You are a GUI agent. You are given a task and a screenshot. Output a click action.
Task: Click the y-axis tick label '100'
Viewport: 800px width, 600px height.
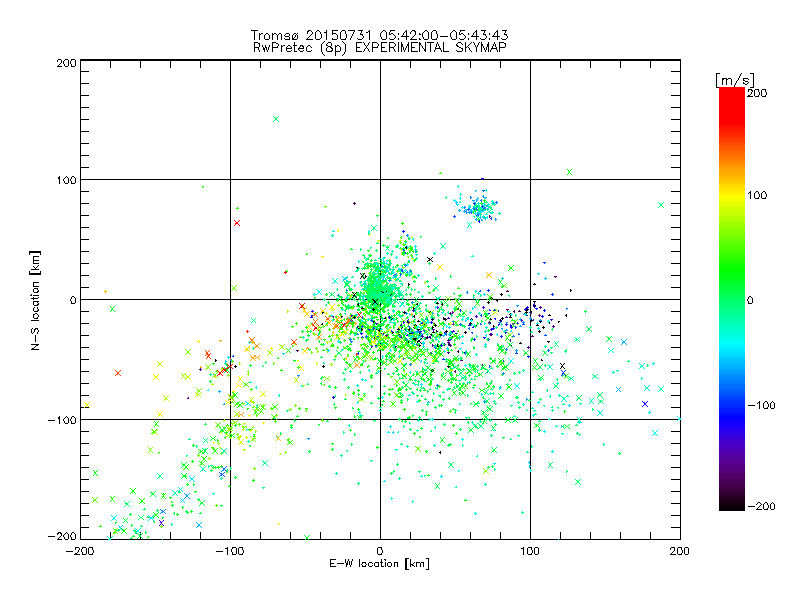coord(66,180)
